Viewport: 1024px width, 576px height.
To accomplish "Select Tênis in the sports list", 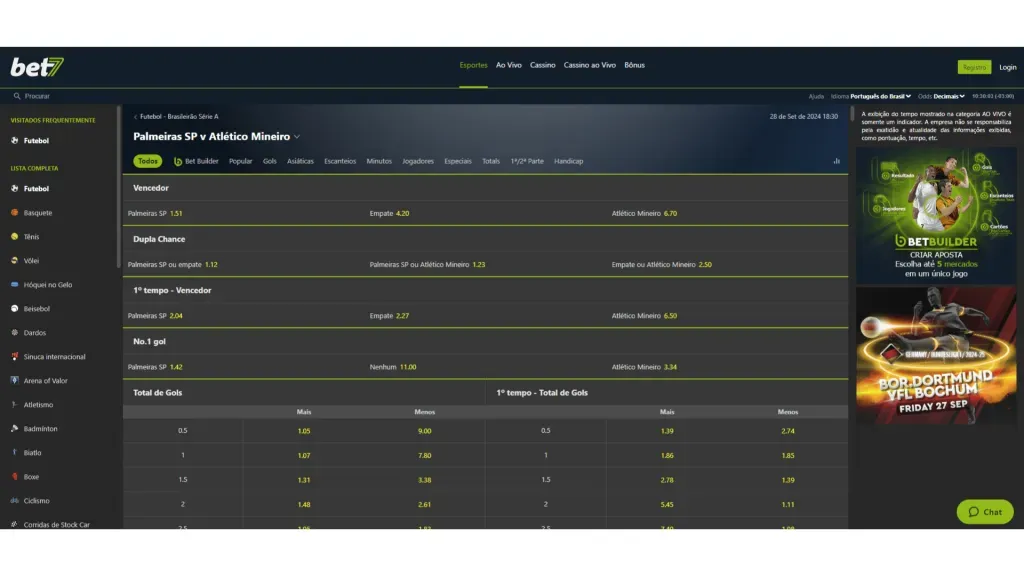I will coord(34,237).
